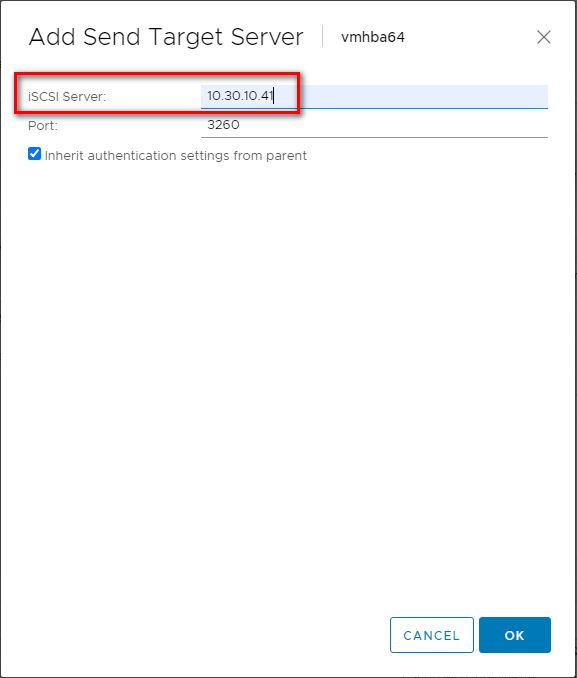Click into the iSCSI Server address field
The image size is (577, 678).
point(374,96)
